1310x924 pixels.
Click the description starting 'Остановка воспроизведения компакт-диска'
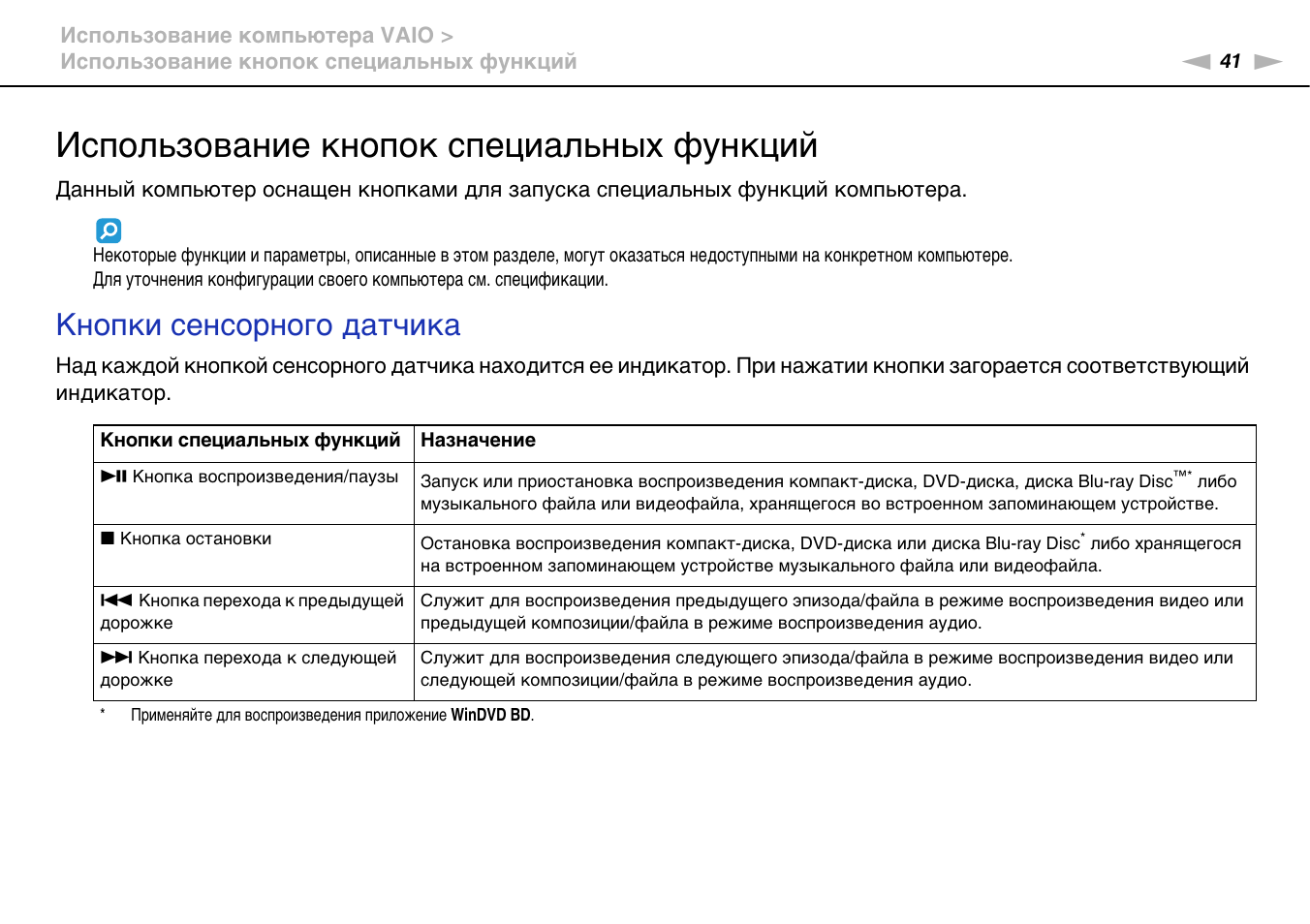[830, 554]
